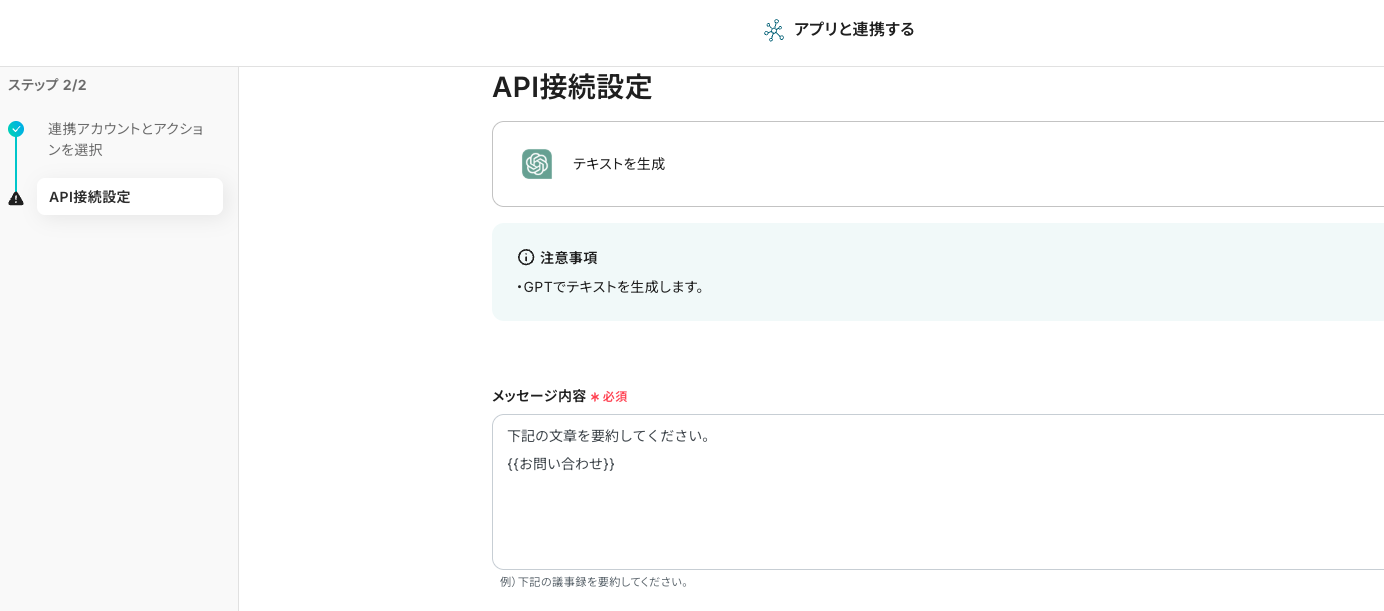Click the テキストを生成 action label

pyautogui.click(x=618, y=164)
